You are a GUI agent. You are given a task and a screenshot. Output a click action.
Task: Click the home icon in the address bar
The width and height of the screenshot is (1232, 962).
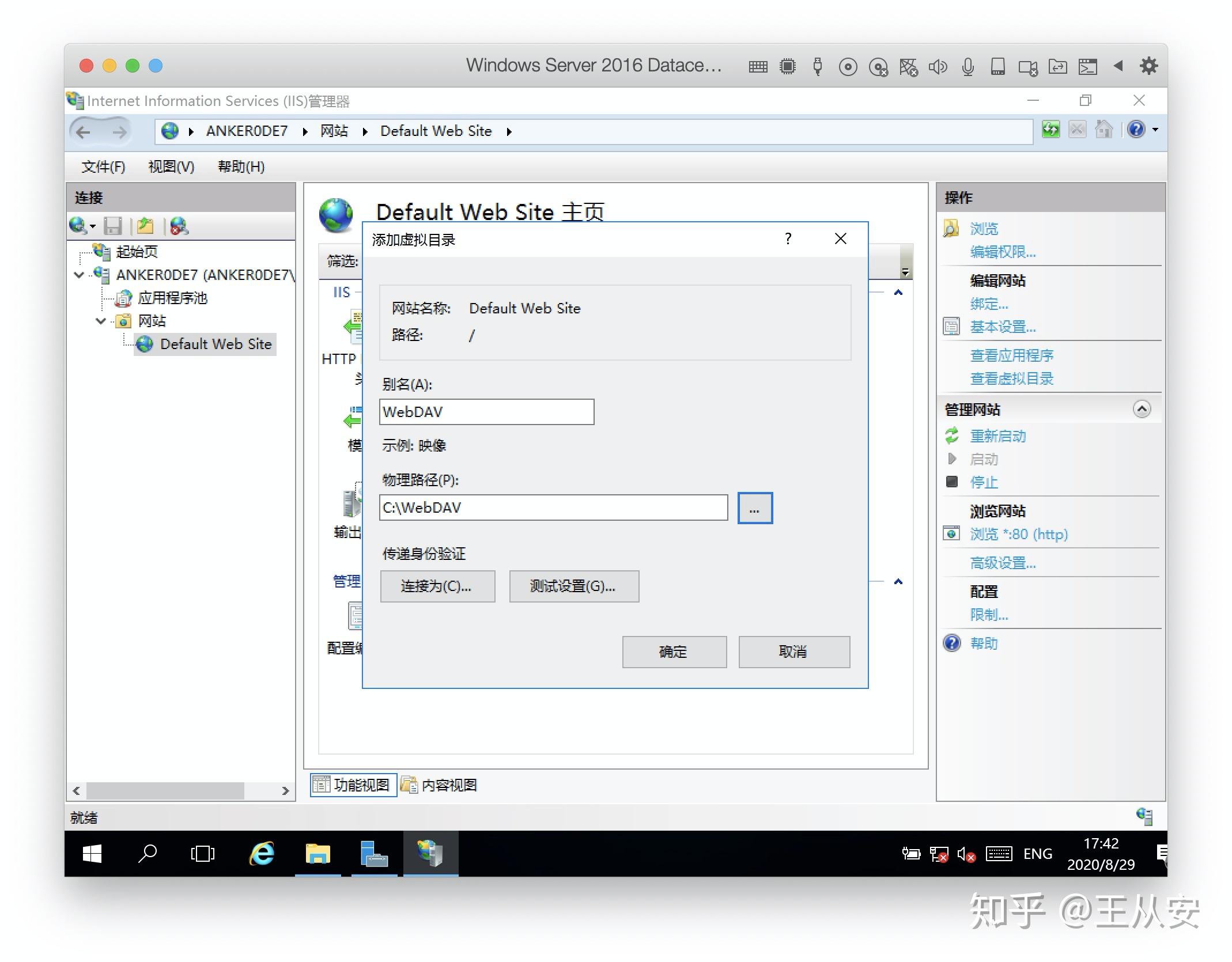(1105, 130)
